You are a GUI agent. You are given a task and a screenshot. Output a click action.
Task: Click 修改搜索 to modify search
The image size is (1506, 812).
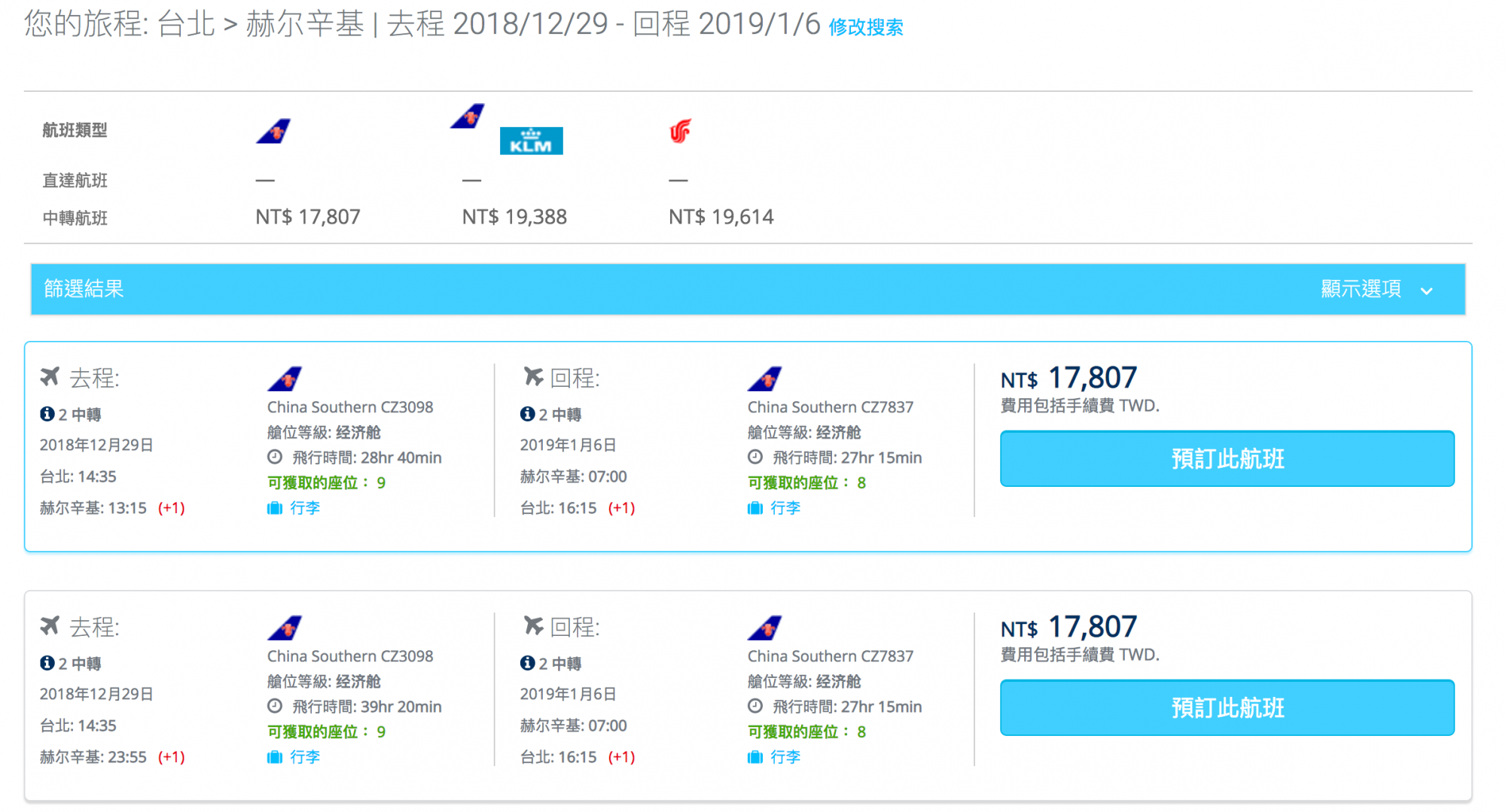(865, 27)
